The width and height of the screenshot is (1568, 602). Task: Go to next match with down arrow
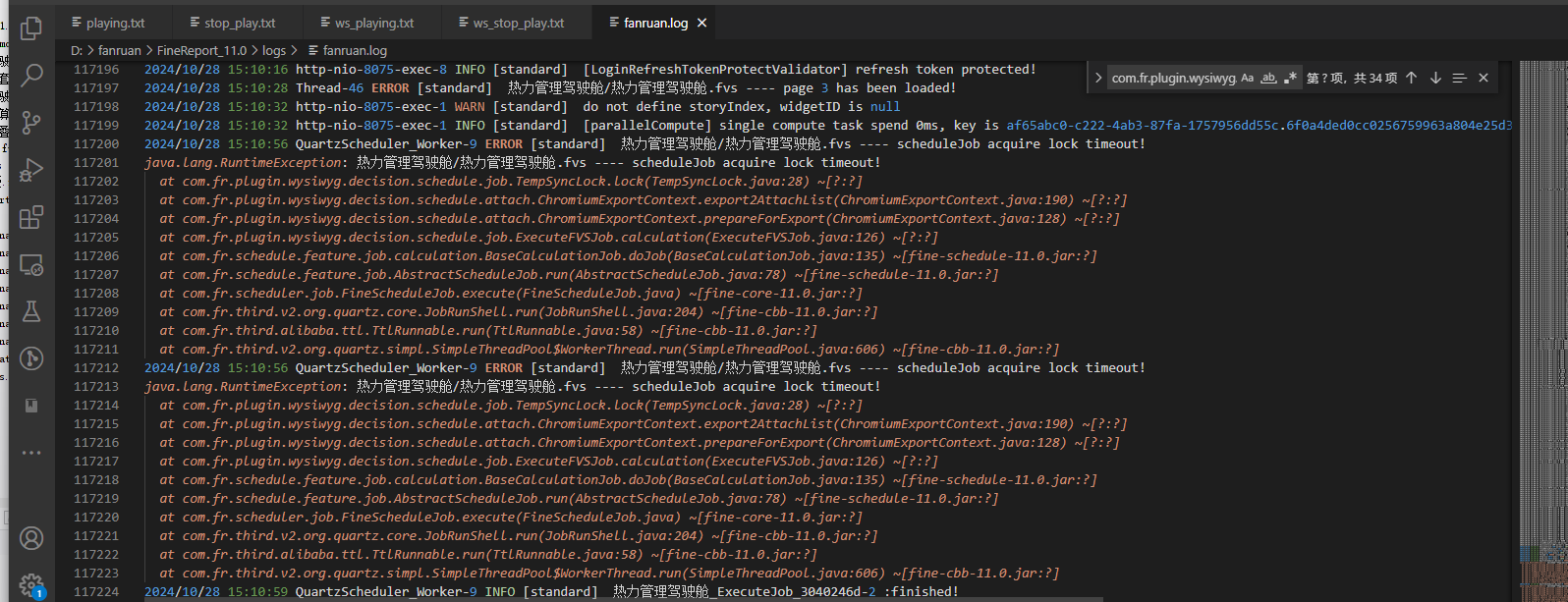tap(1435, 78)
